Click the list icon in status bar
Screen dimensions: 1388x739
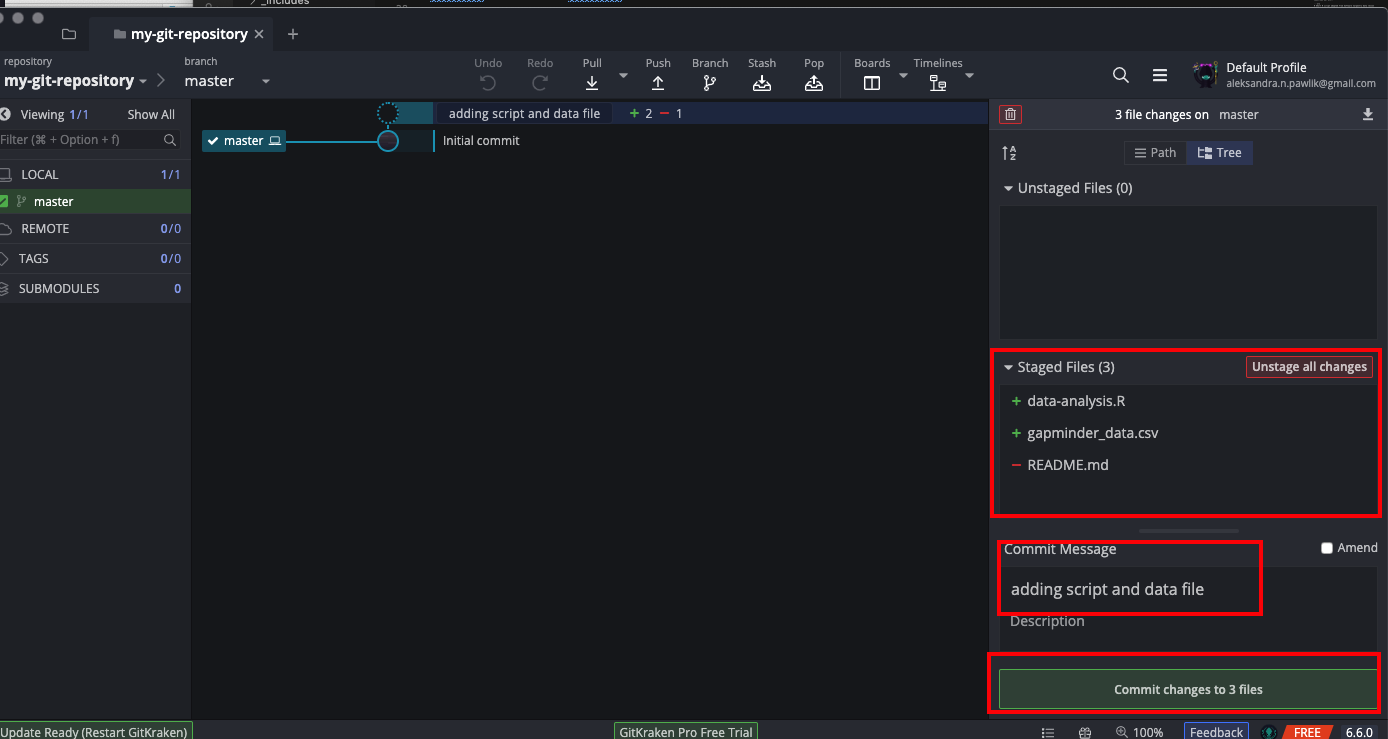pos(1048,732)
